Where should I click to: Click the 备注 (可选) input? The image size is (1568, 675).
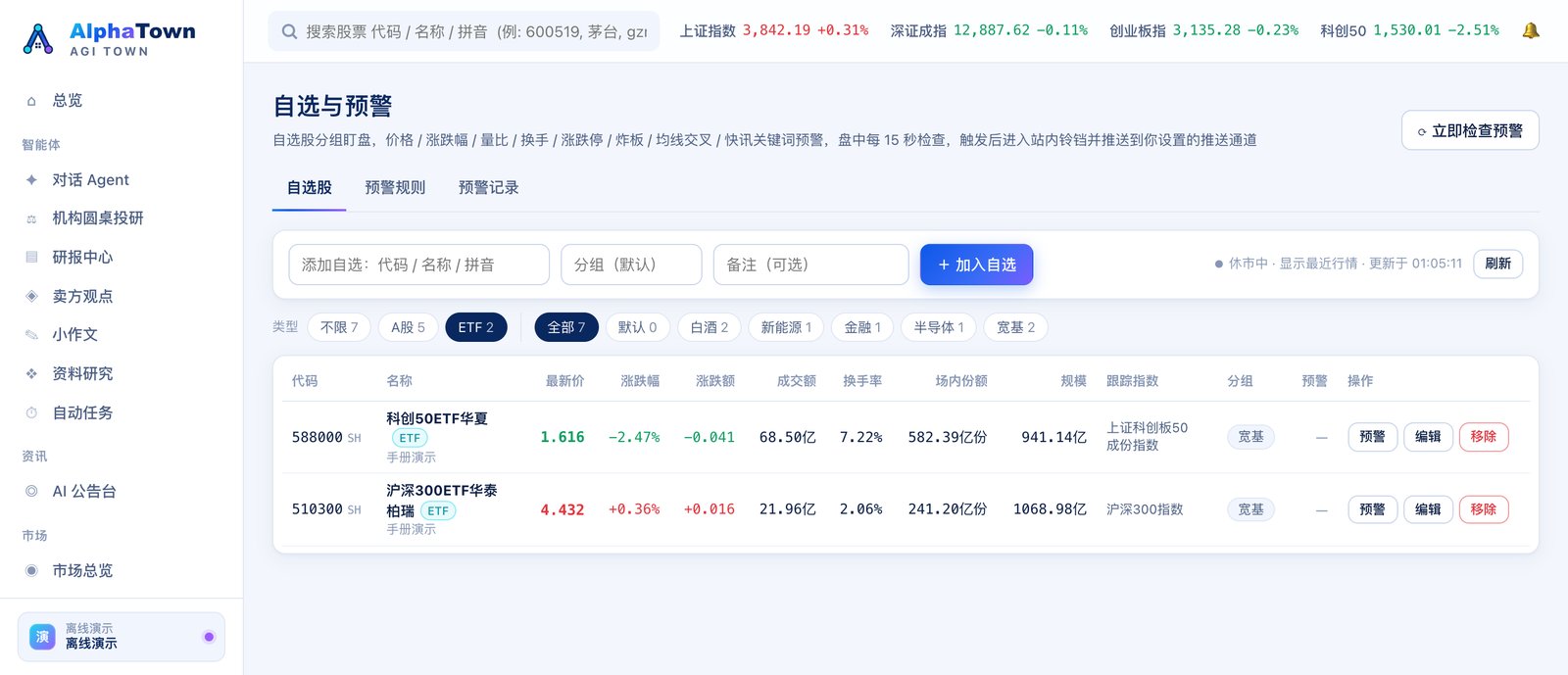pyautogui.click(x=810, y=265)
